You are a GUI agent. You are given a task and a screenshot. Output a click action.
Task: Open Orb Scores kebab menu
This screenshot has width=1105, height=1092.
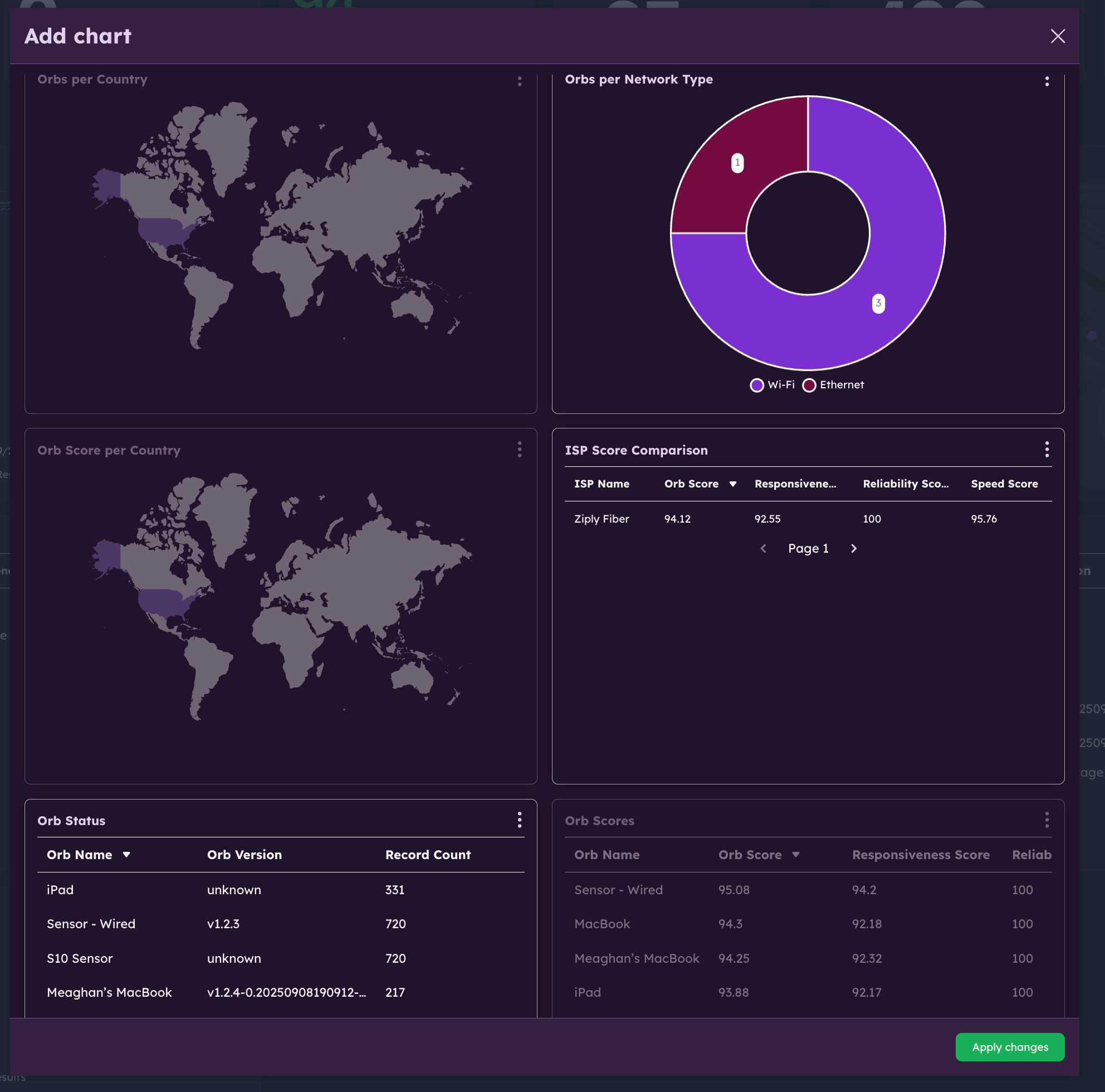[1047, 820]
